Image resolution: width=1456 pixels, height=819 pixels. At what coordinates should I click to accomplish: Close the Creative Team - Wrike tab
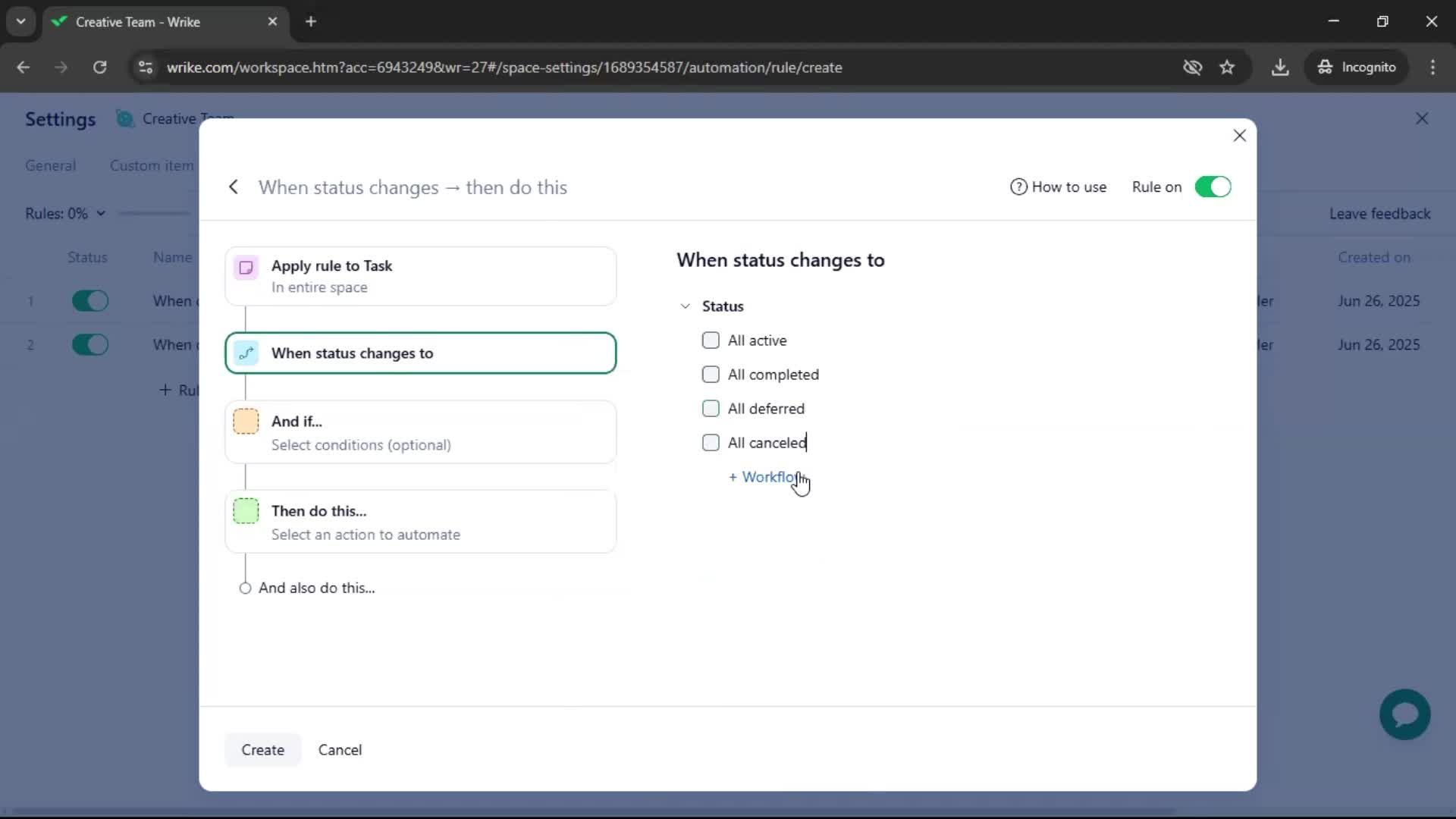[272, 22]
